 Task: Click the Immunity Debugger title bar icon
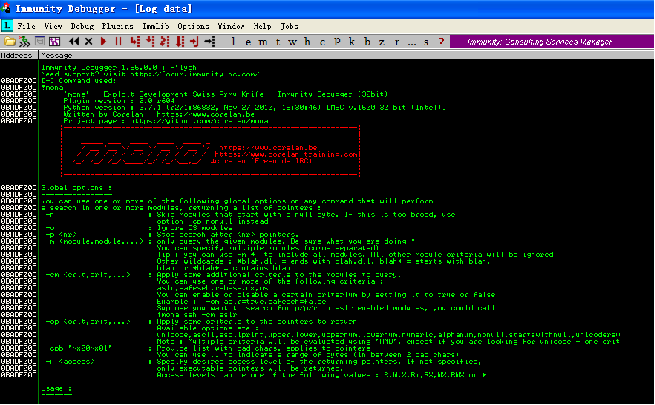pos(6,8)
